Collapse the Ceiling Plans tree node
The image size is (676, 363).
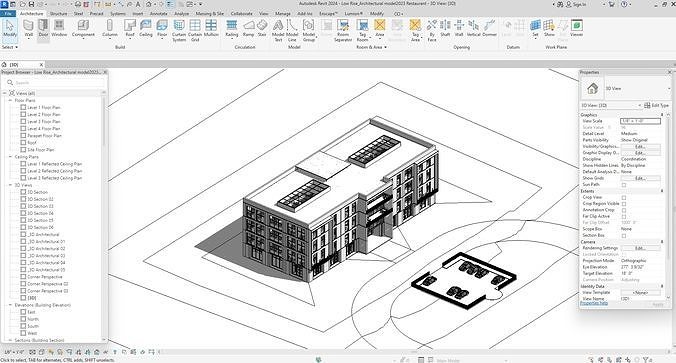[10, 157]
